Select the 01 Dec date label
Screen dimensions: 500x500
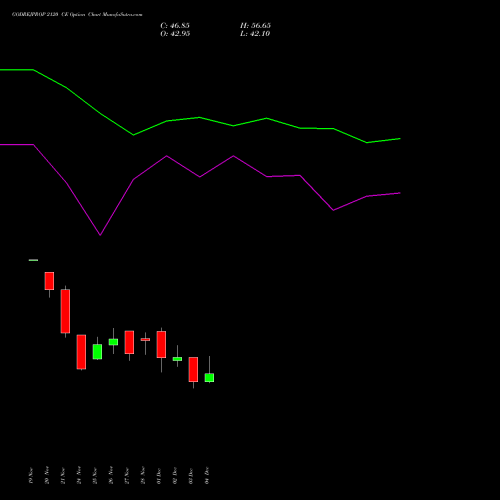[159, 476]
